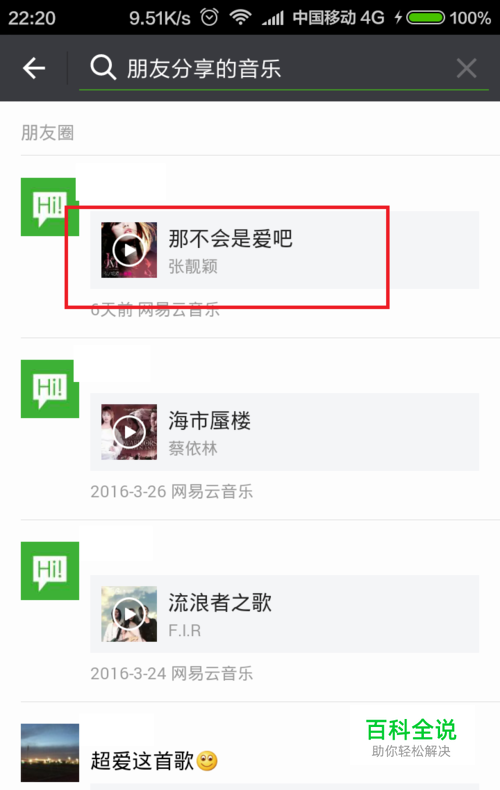500x790 pixels.
Task: Clear search text with the X icon
Action: [x=466, y=68]
